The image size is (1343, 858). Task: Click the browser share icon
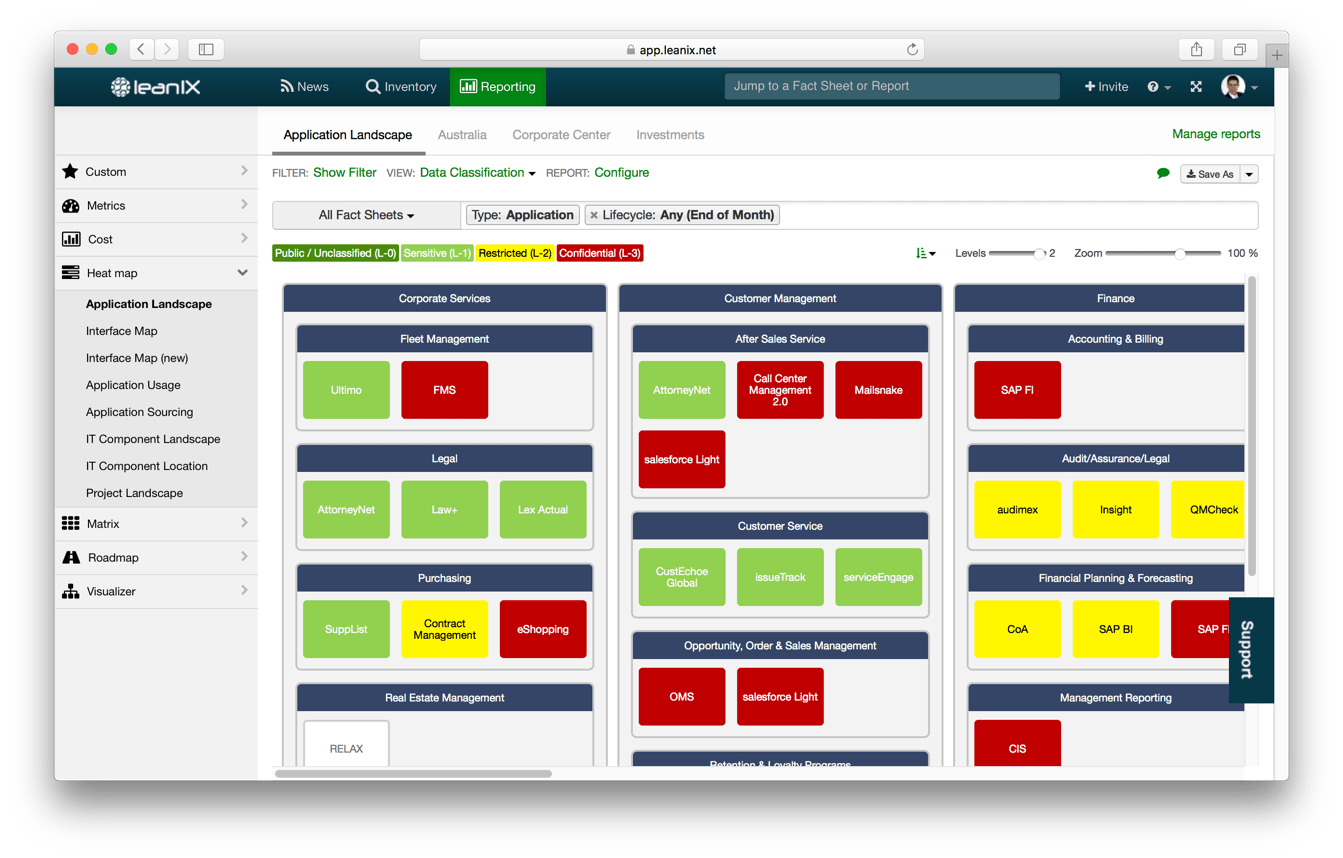pos(1196,49)
